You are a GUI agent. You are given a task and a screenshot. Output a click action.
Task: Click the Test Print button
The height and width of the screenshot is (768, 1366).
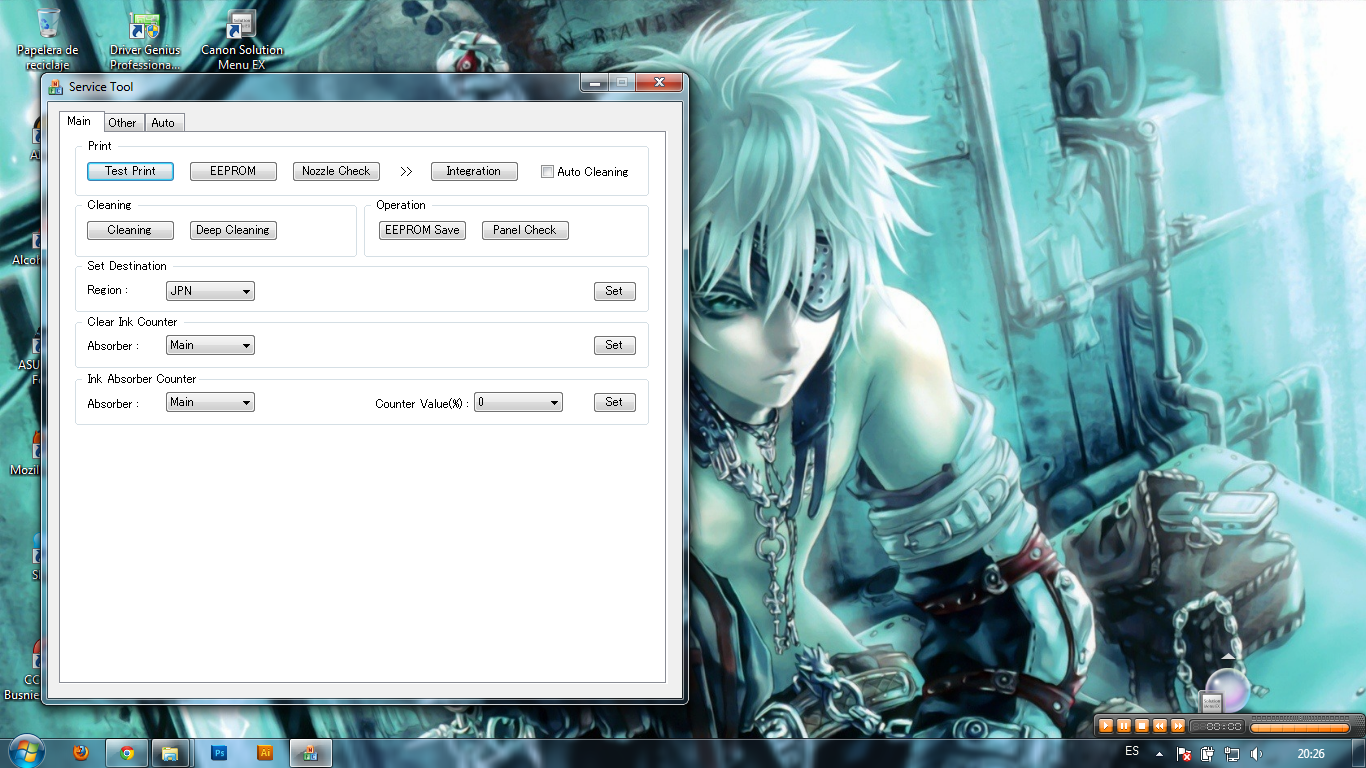coord(130,171)
